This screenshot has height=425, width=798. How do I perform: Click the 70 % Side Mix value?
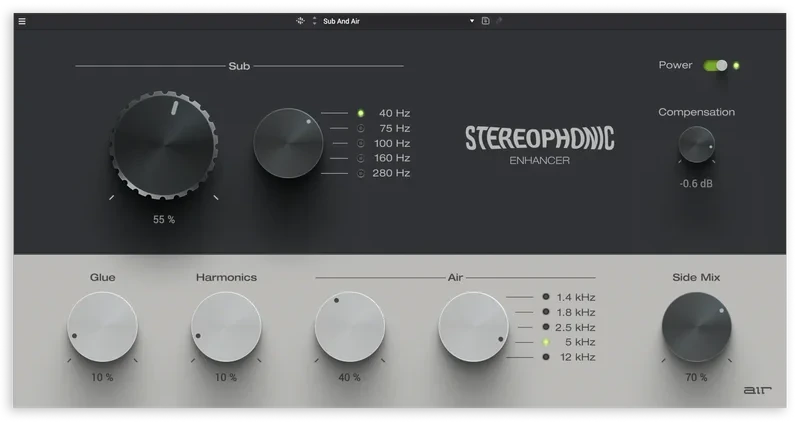click(696, 378)
